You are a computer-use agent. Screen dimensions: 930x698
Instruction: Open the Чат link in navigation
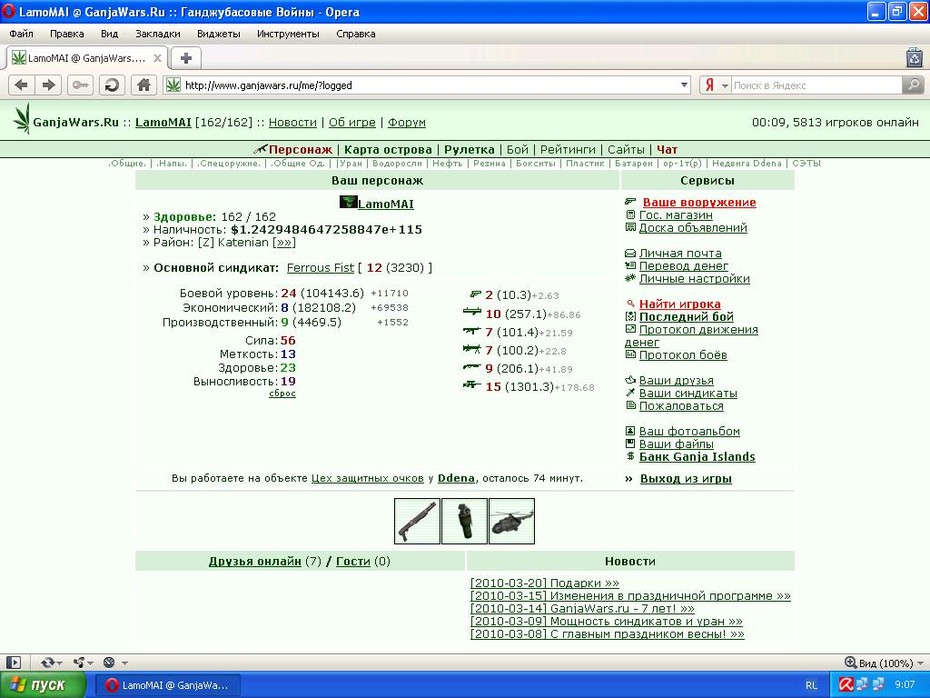click(667, 149)
